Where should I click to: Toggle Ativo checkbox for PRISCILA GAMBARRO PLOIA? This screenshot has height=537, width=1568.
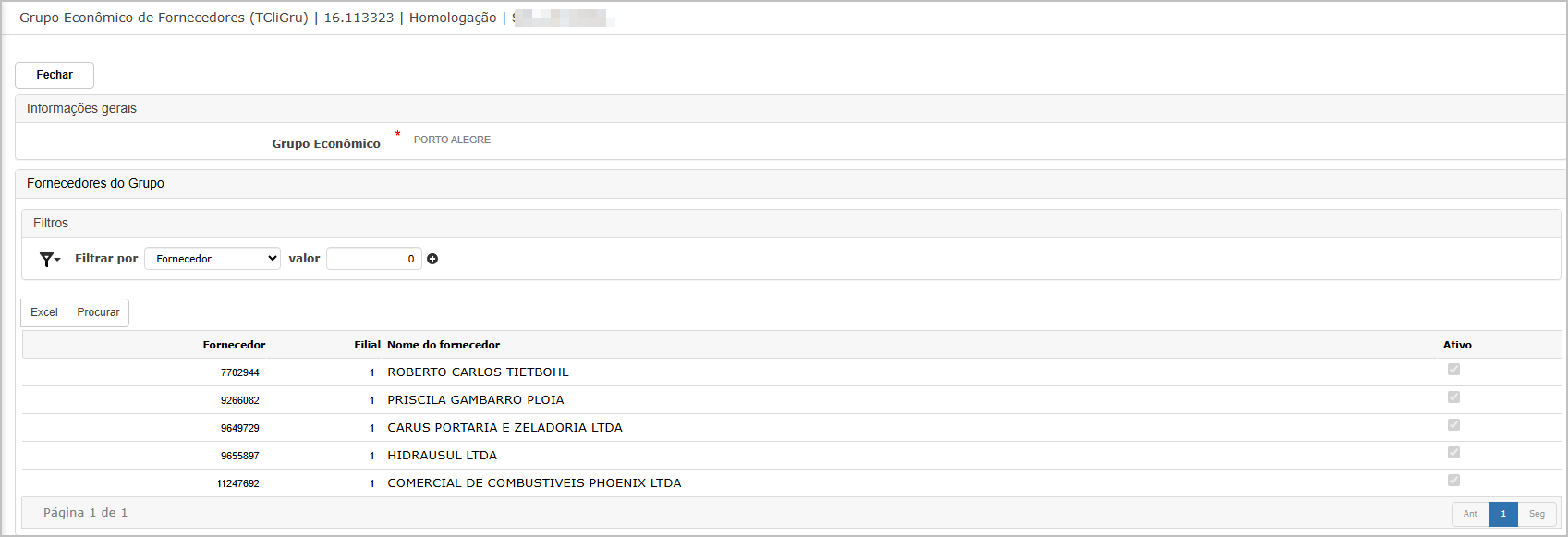point(1453,397)
